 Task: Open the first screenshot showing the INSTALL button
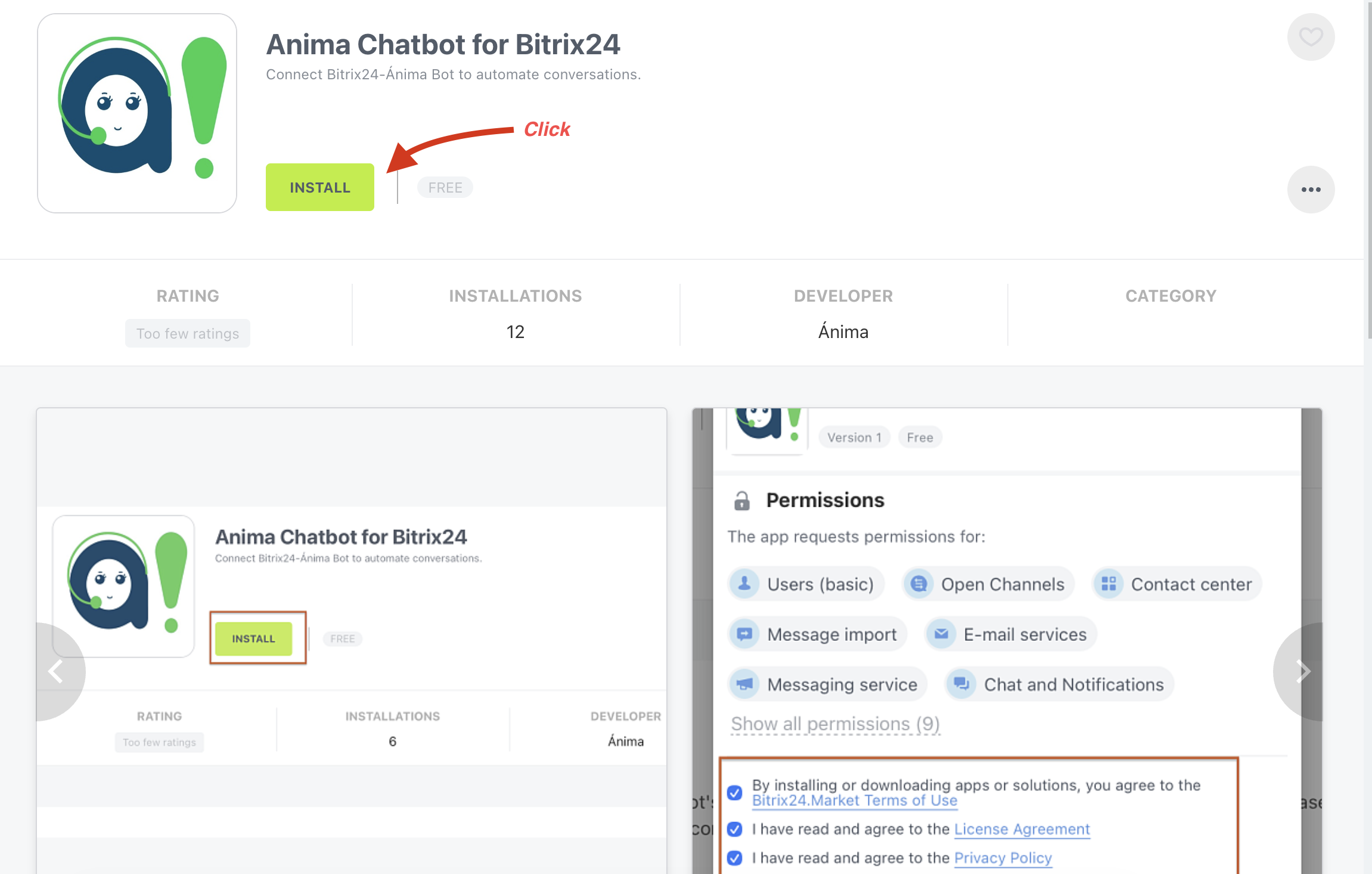[x=352, y=596]
